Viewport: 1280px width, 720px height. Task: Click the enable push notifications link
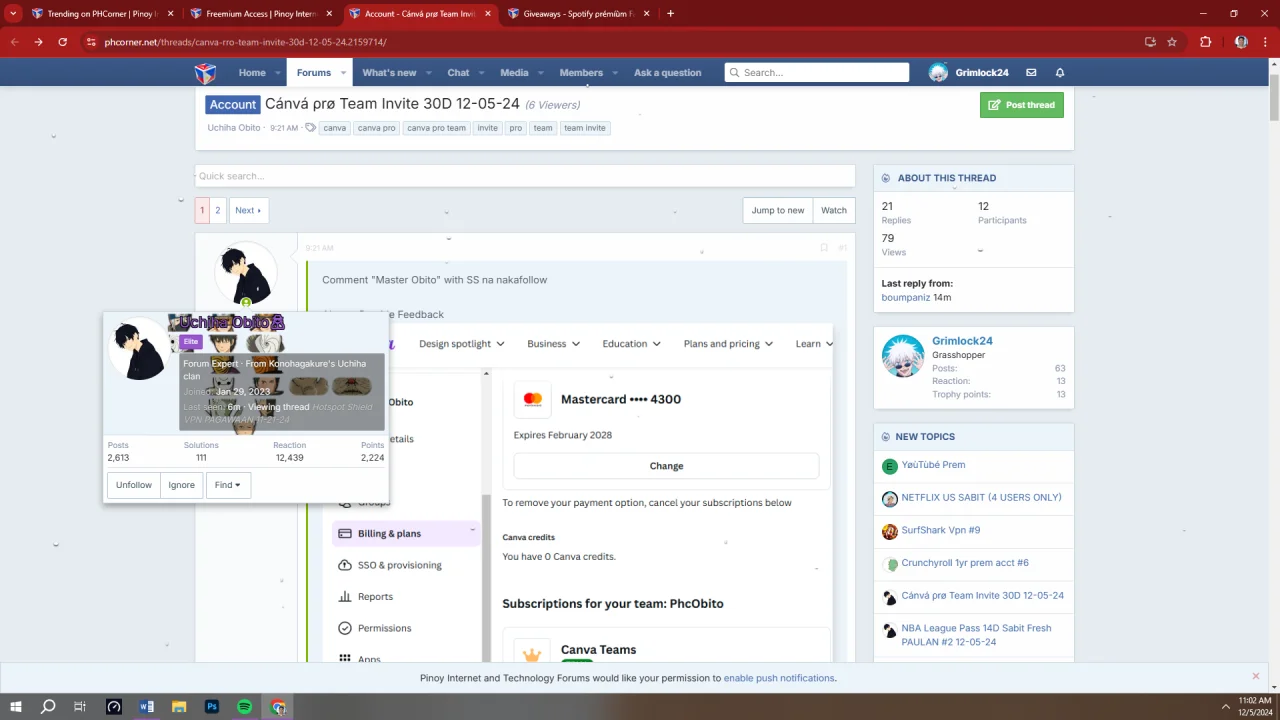click(779, 678)
